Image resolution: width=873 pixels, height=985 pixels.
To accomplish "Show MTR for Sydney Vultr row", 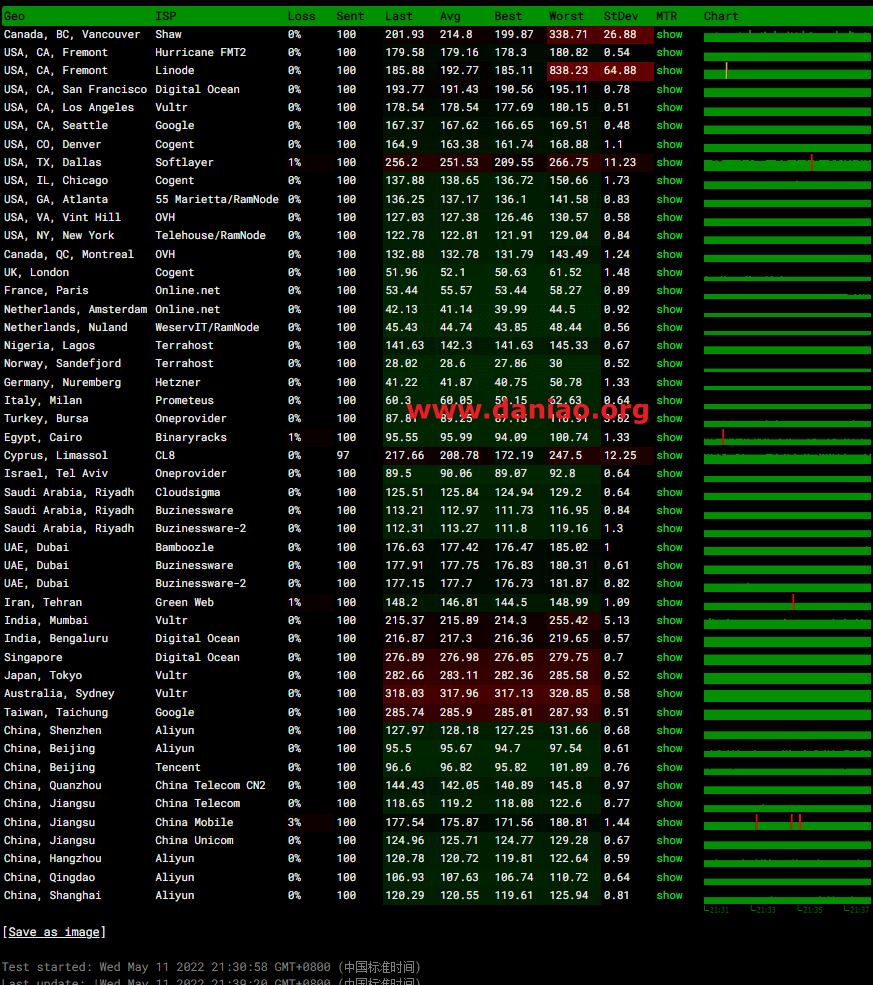I will [670, 694].
